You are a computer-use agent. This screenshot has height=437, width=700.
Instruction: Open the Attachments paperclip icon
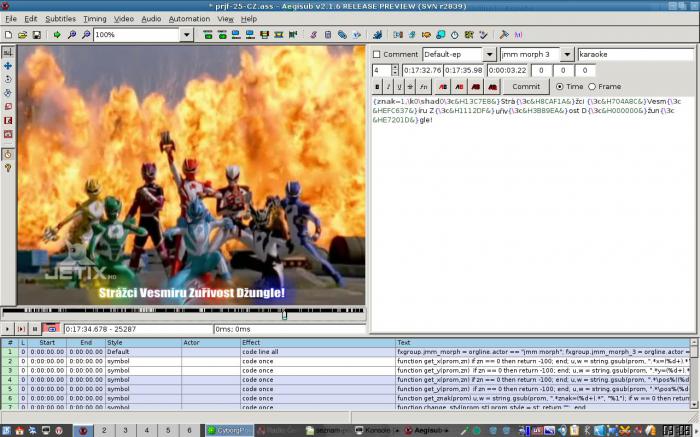pyautogui.click(x=342, y=34)
